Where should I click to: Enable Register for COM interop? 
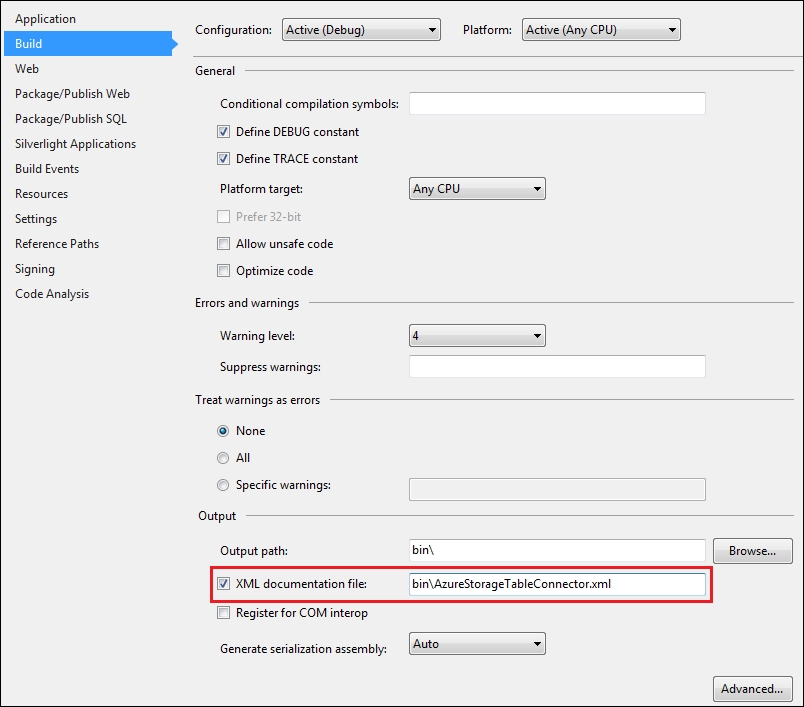click(223, 613)
